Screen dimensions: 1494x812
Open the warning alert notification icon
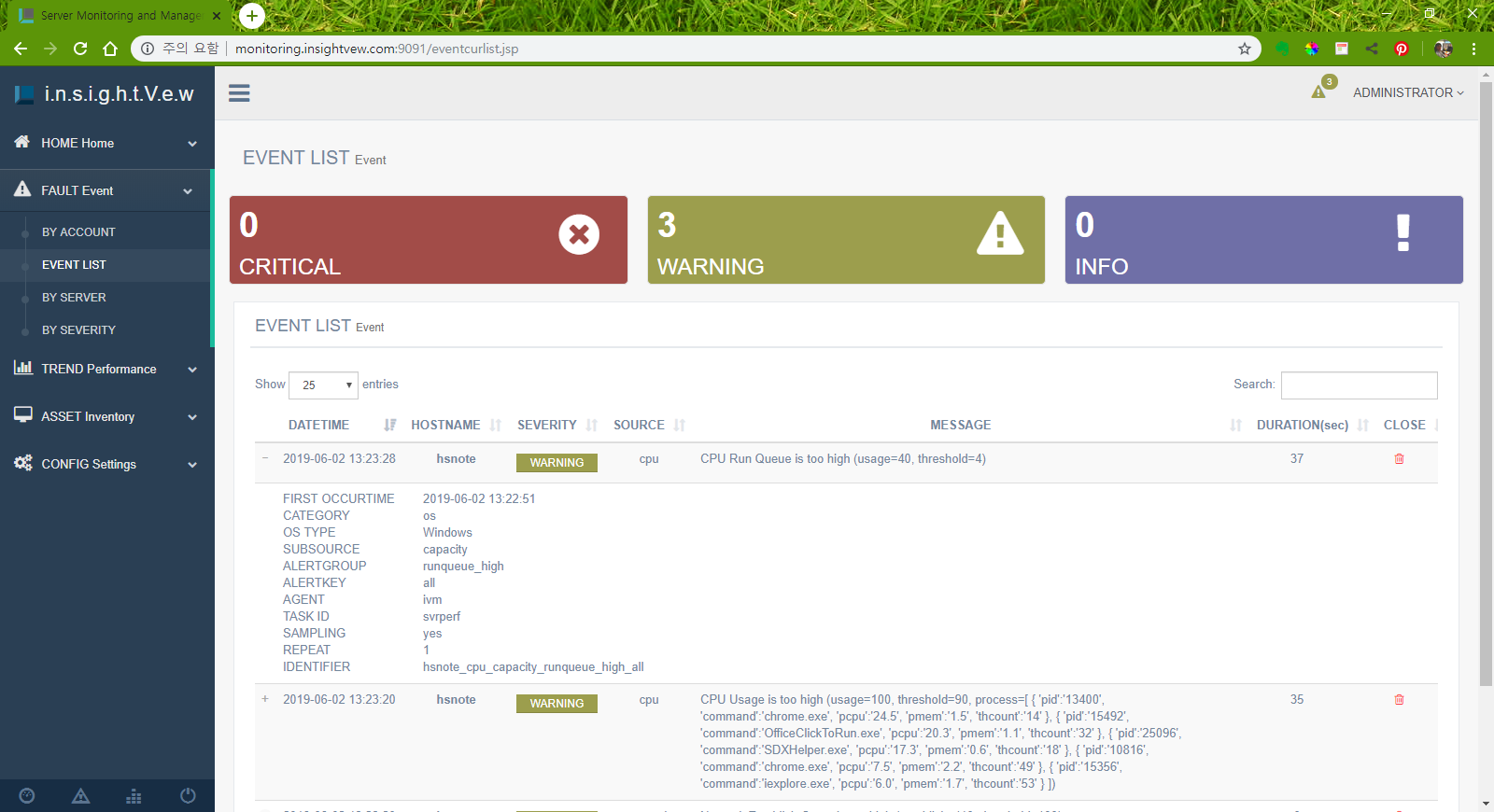click(x=1319, y=91)
